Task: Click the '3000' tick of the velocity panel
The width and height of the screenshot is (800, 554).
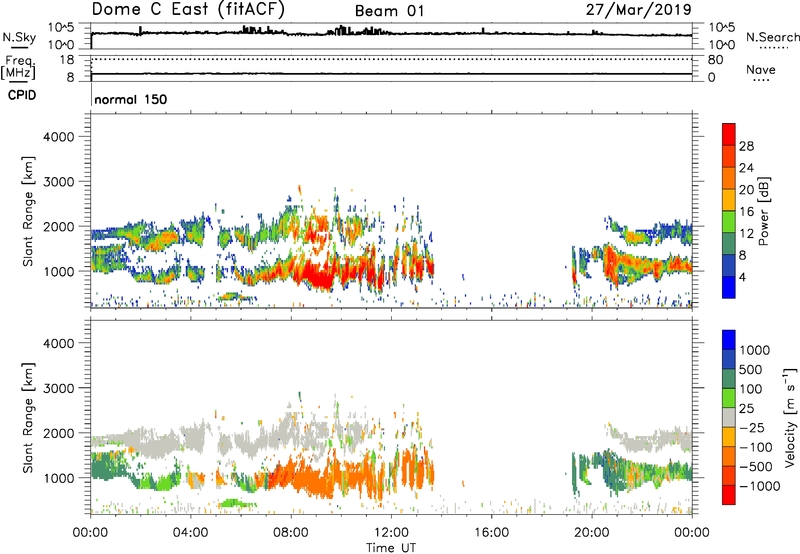Action: click(58, 388)
